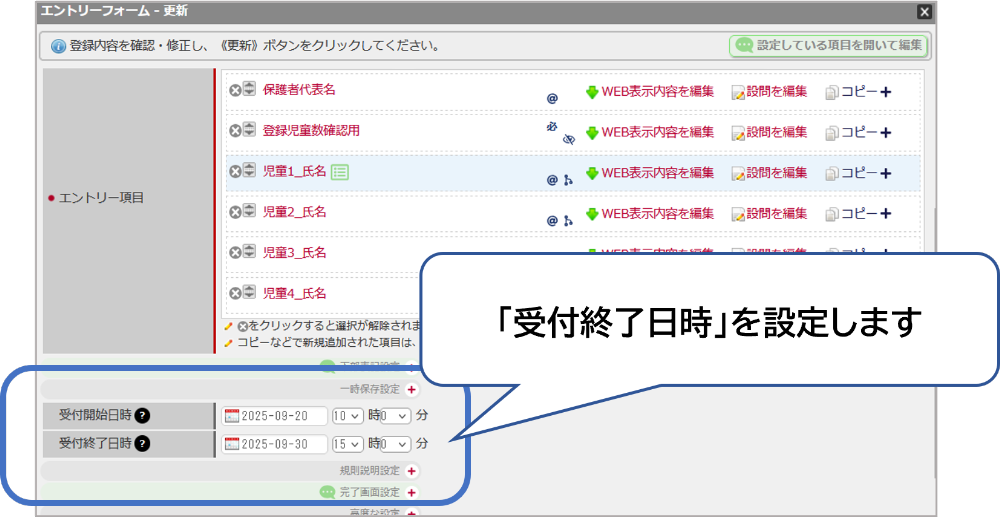Open the 受付終了日時 hour dropdown
This screenshot has width=1000, height=517.
point(347,443)
